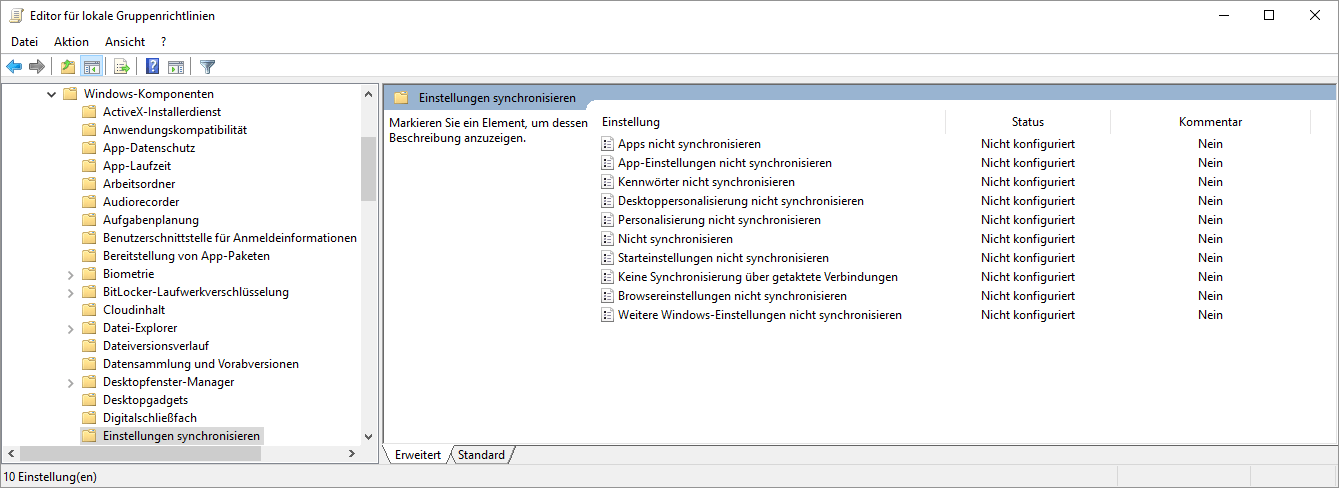
Task: Toggle the action pane toolbar icon
Action: pos(176,67)
